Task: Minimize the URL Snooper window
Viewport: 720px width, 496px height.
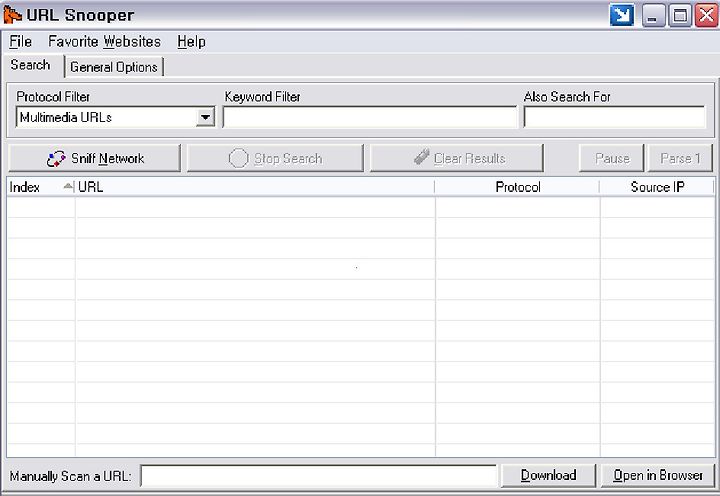Action: pyautogui.click(x=653, y=16)
